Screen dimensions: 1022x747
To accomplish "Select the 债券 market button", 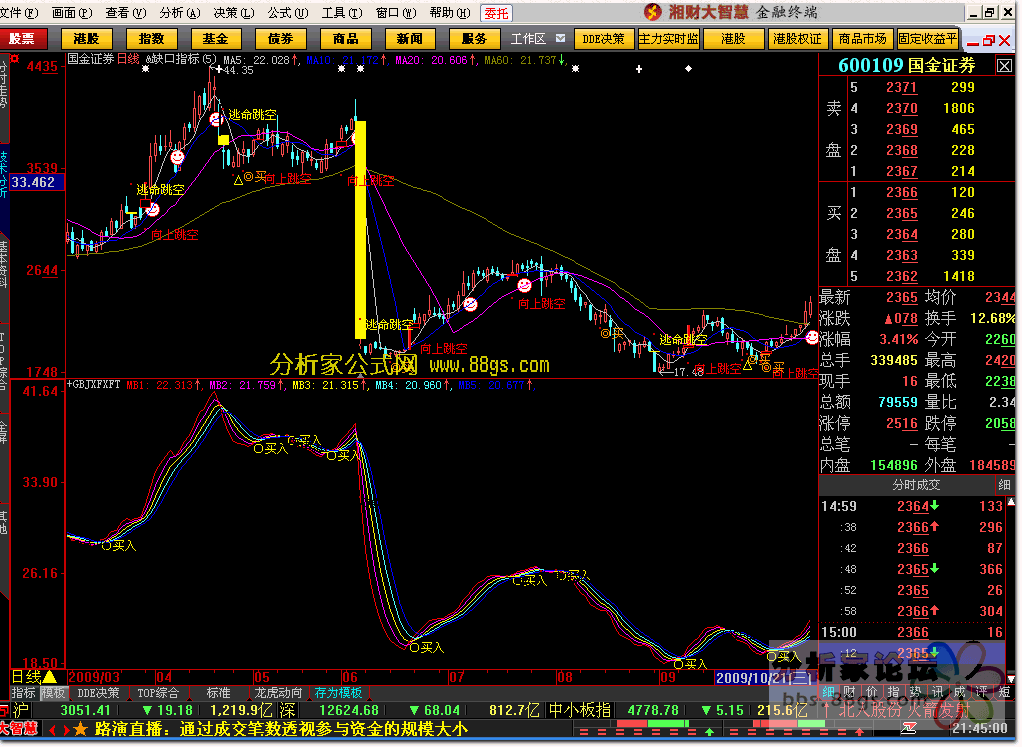I will coord(280,39).
